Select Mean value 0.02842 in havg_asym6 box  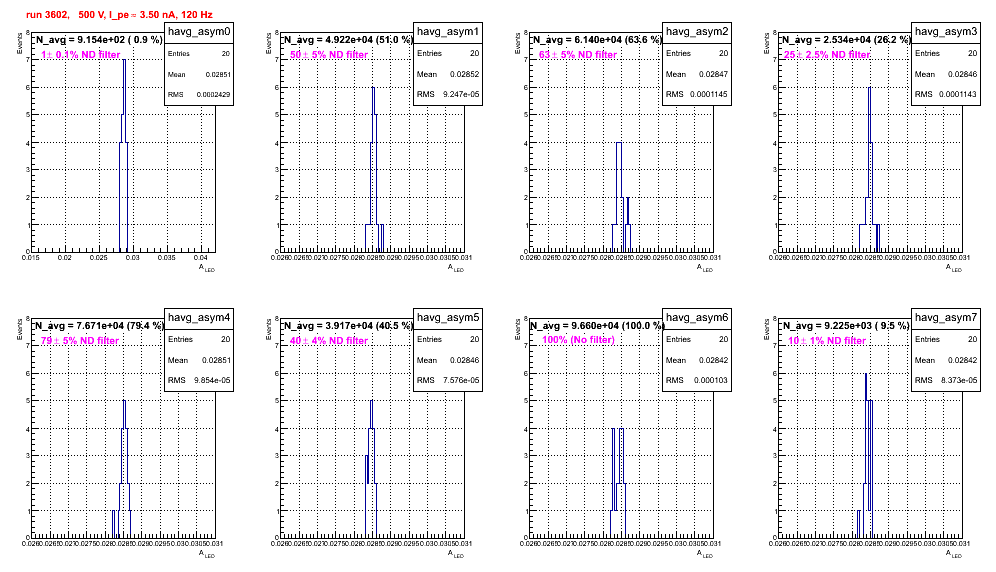click(713, 360)
